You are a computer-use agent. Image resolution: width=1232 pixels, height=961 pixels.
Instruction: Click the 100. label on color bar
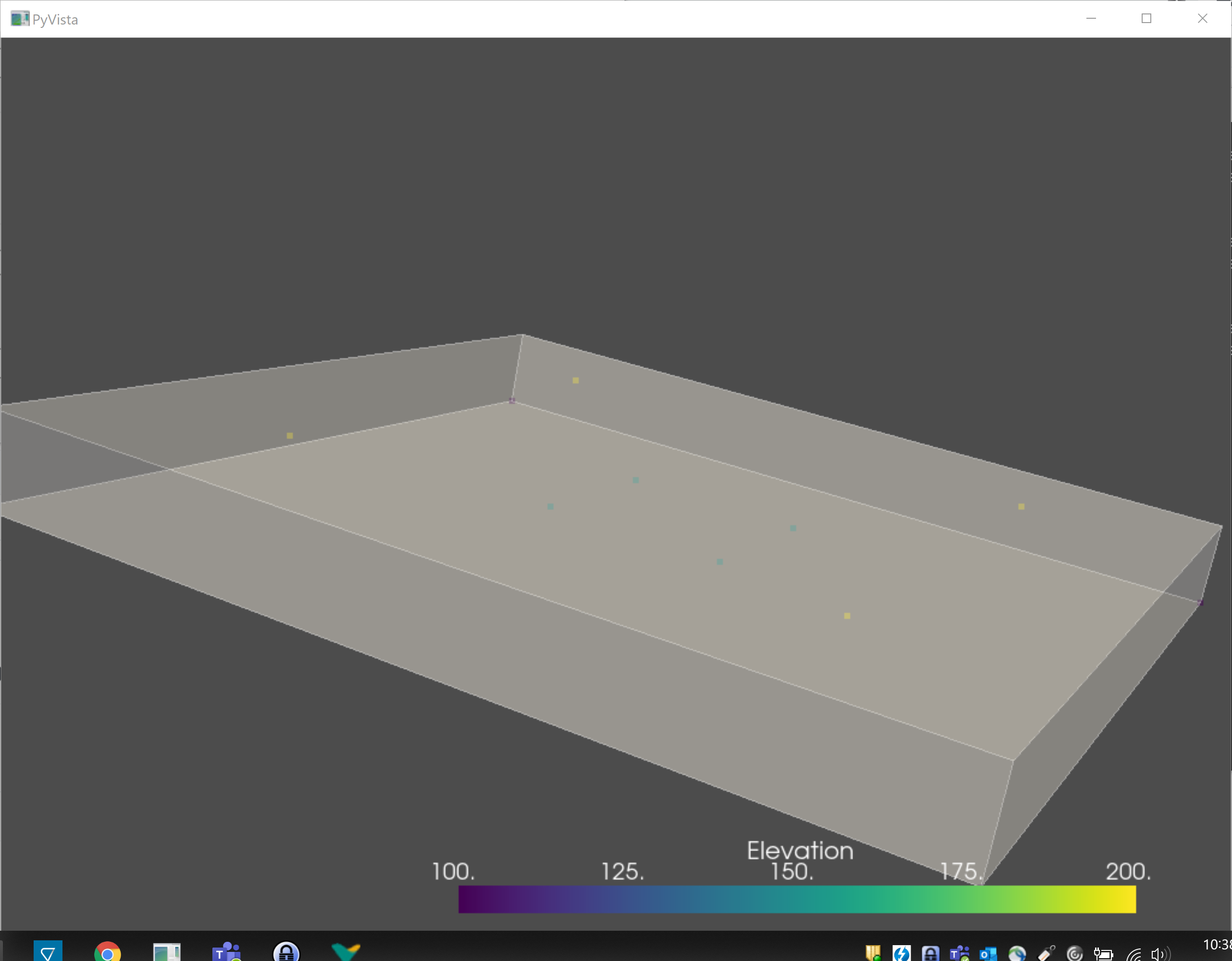point(453,872)
